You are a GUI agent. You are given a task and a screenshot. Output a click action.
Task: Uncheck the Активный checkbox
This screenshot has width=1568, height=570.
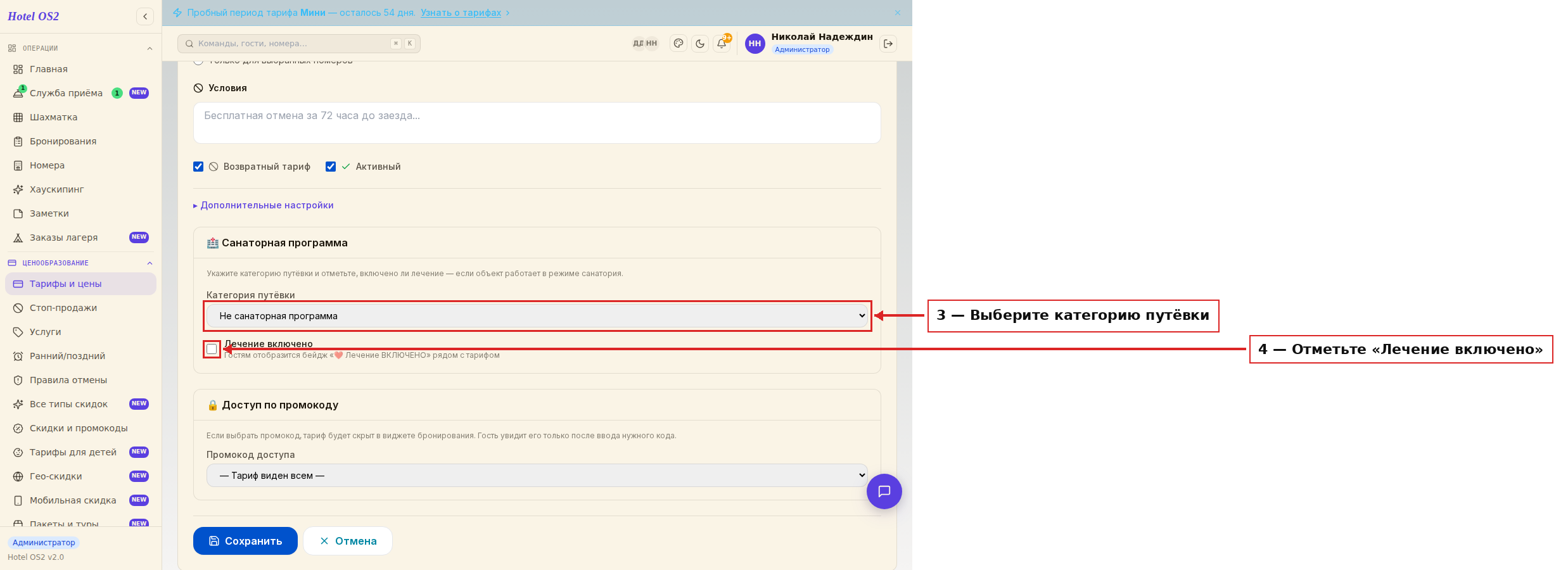[x=331, y=167]
